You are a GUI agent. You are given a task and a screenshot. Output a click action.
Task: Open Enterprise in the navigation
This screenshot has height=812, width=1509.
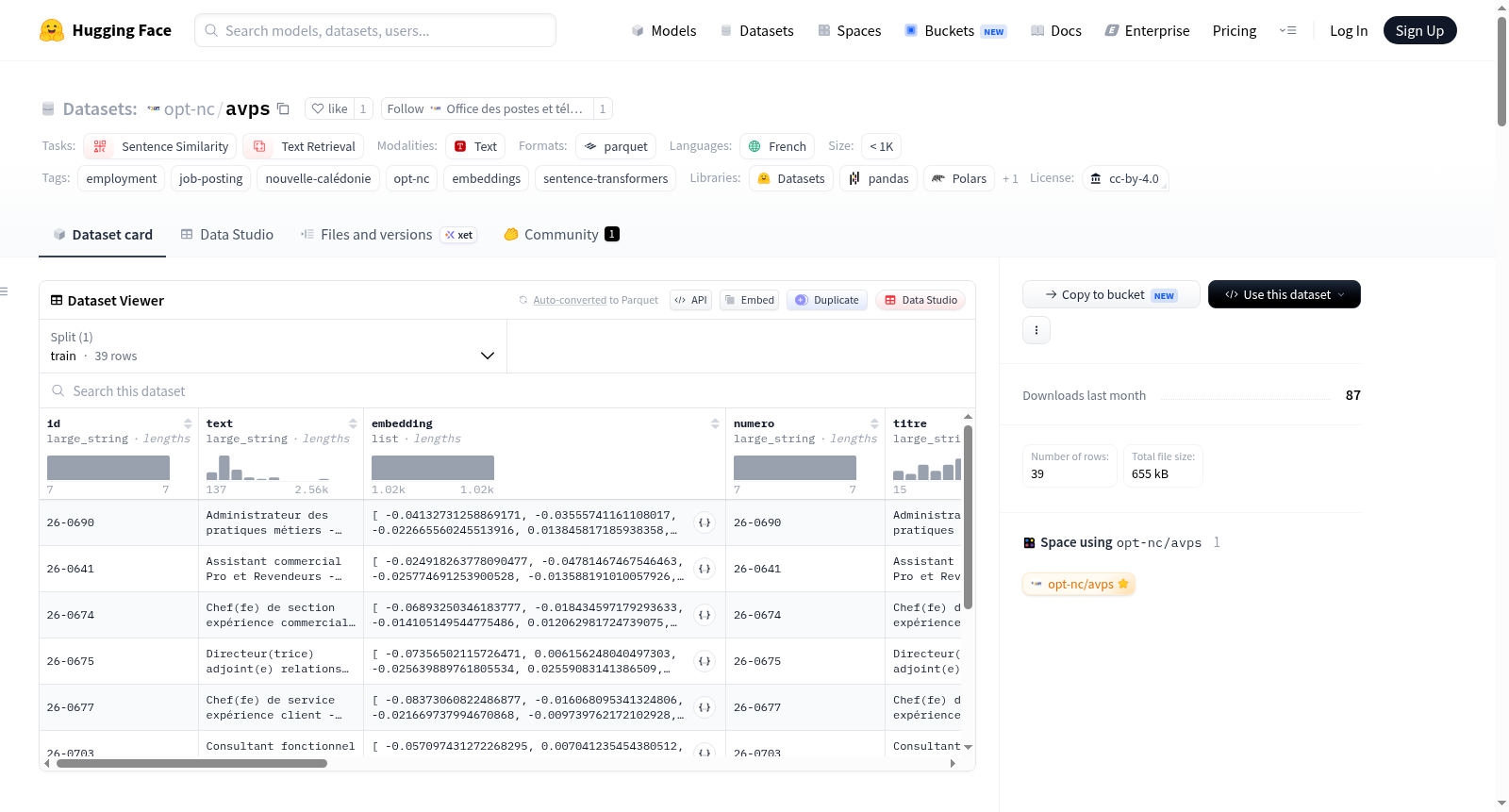pos(1147,30)
